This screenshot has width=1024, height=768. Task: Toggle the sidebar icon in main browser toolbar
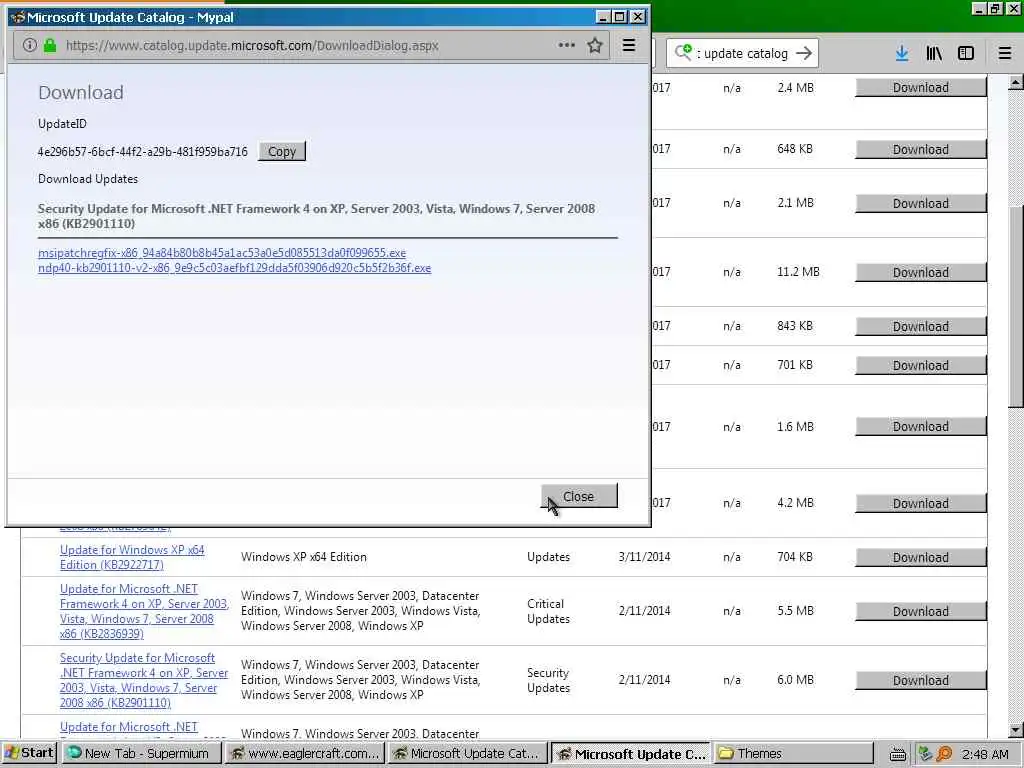tap(966, 54)
